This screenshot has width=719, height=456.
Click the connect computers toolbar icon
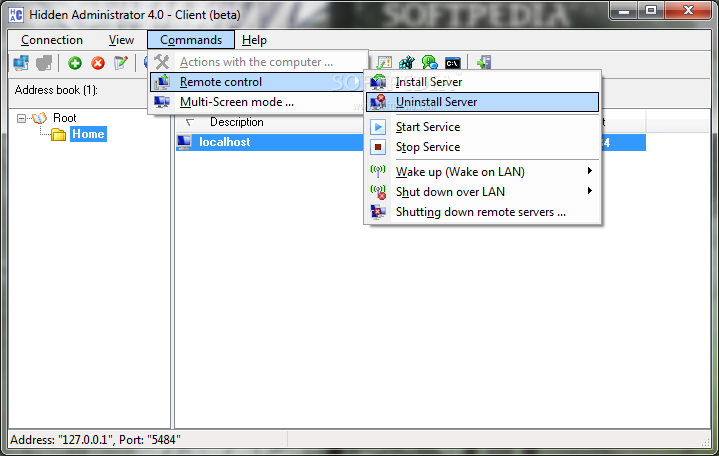coord(21,63)
